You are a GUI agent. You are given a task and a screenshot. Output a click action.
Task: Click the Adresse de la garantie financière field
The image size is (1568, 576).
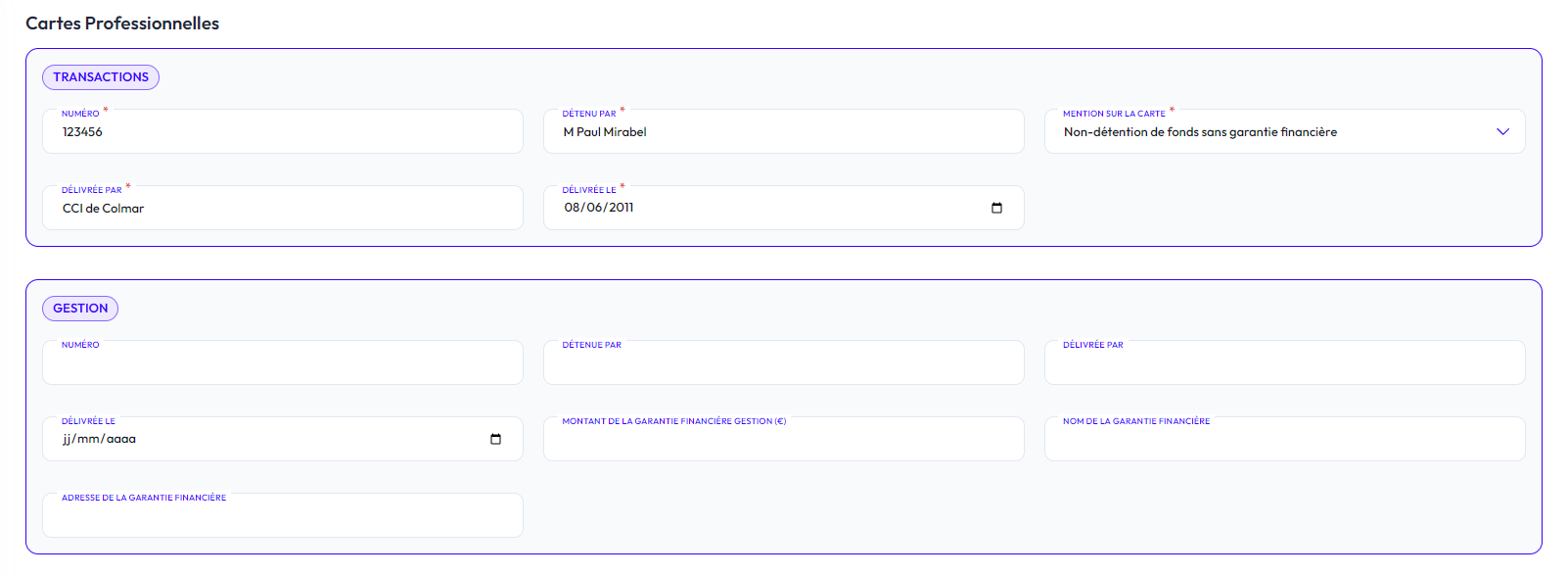(282, 516)
